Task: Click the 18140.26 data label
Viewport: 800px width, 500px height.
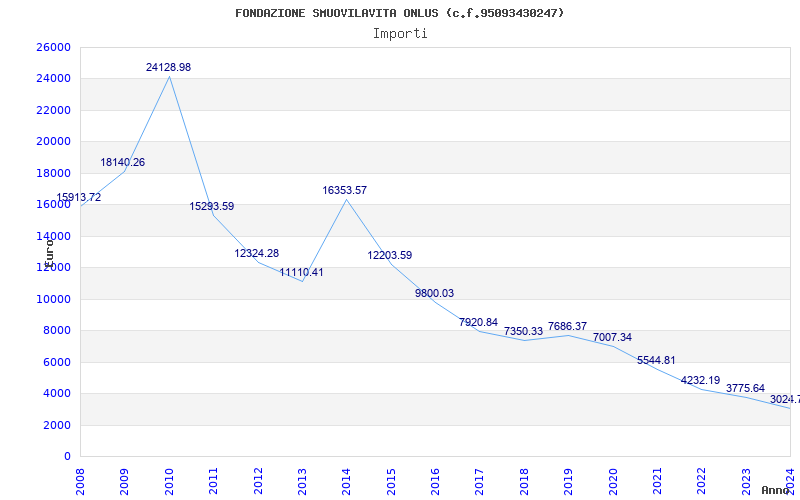Action: coord(122,162)
